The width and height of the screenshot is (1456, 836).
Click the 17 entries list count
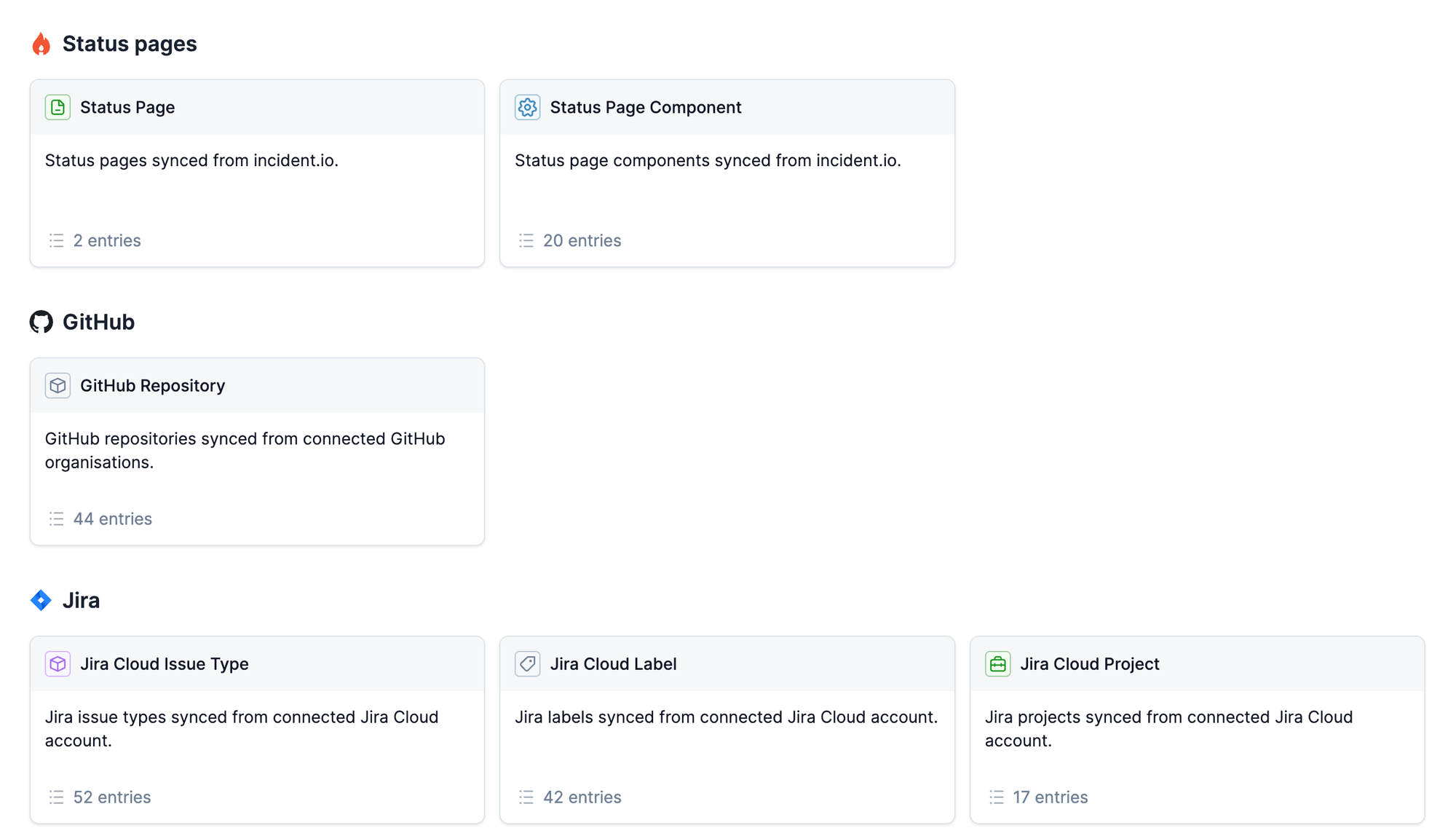pyautogui.click(x=1050, y=797)
